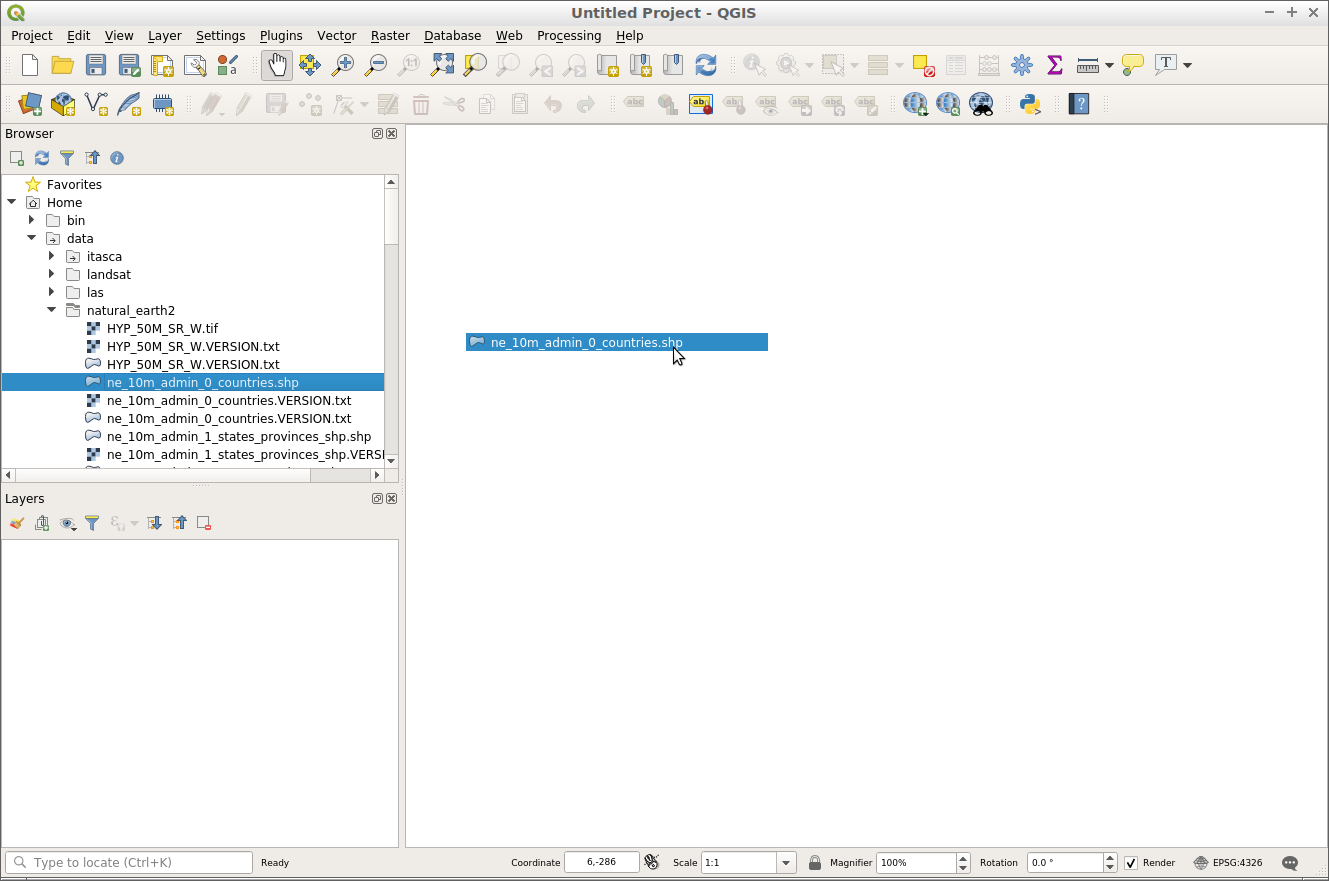1329x881 pixels.
Task: Click the New Temporary Scratch Layer icon
Action: coord(162,104)
